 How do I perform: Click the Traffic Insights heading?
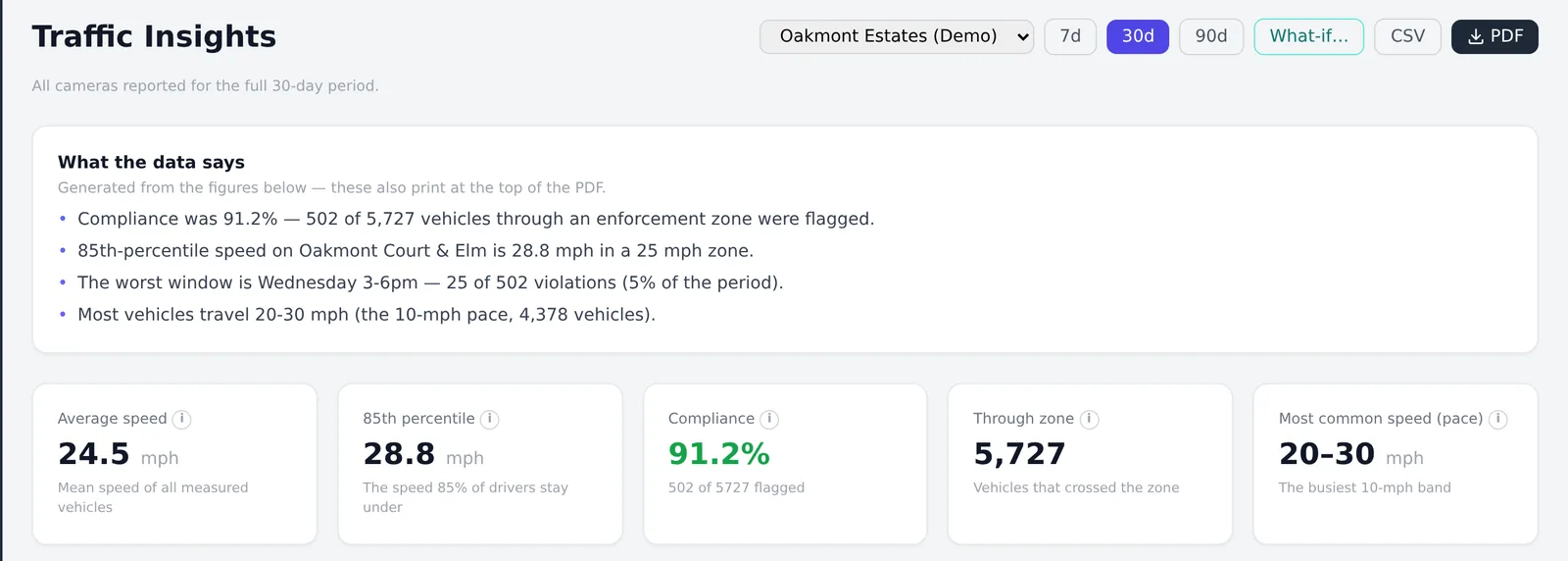tap(154, 36)
